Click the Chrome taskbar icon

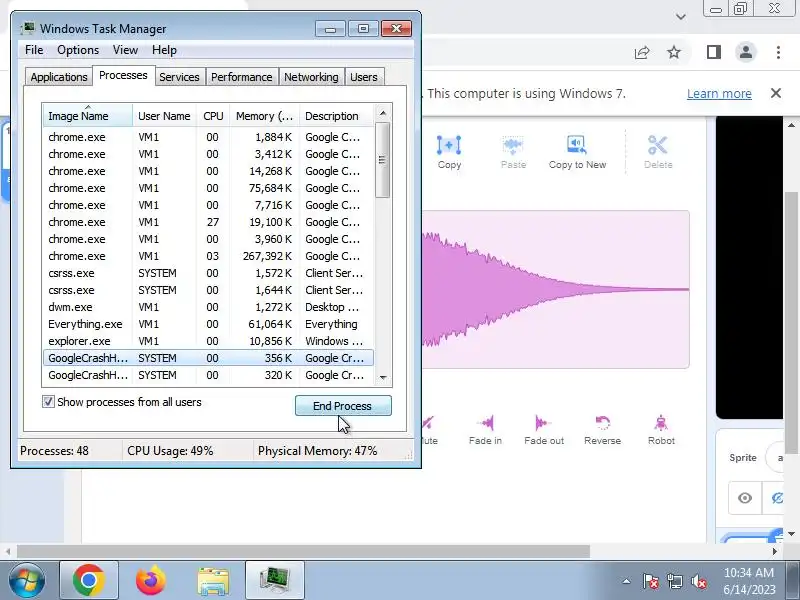tap(89, 580)
